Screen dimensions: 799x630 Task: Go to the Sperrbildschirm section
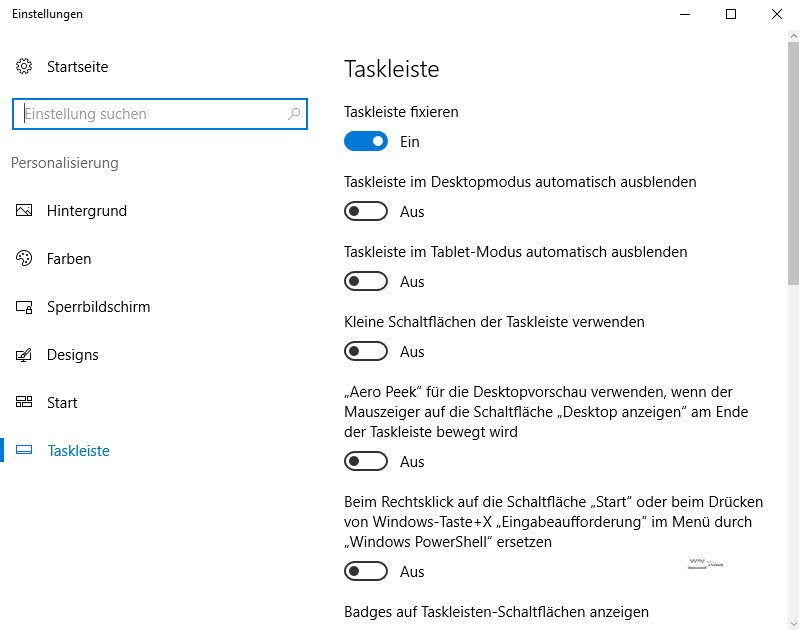[98, 307]
